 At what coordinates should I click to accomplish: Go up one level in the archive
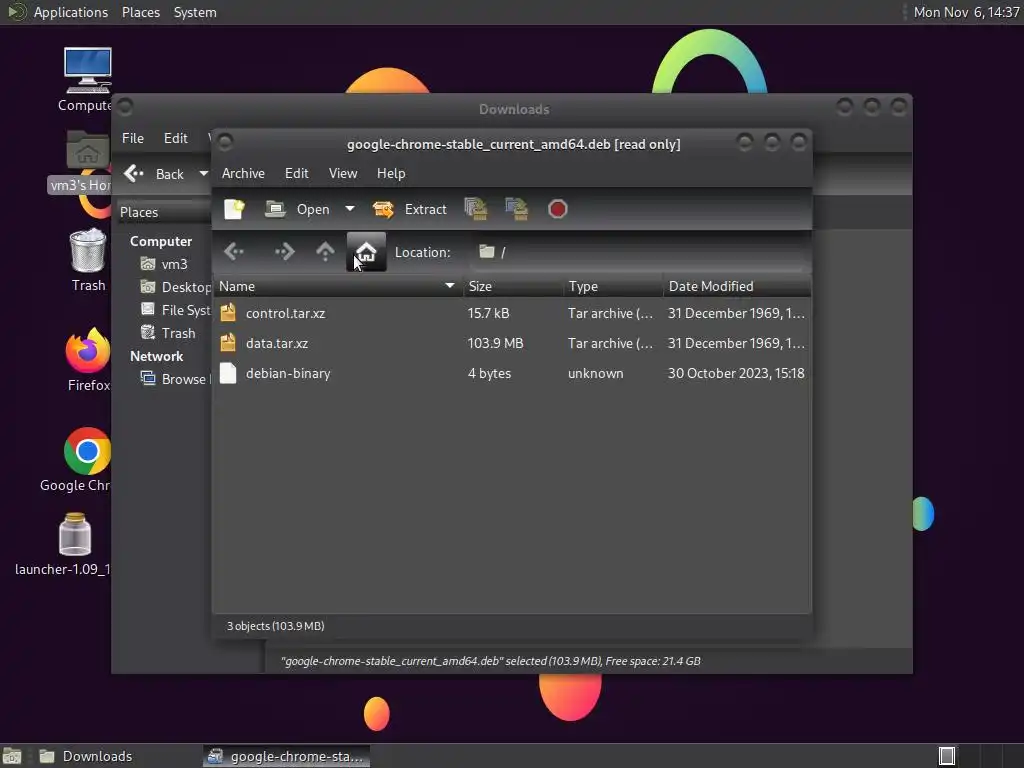[x=325, y=251]
